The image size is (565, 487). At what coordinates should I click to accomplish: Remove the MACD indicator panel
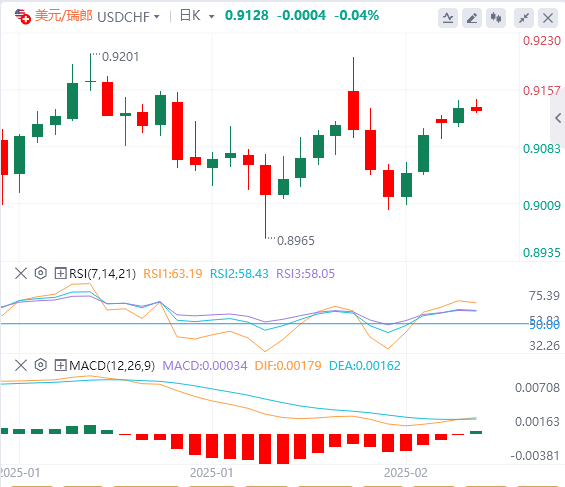click(21, 366)
